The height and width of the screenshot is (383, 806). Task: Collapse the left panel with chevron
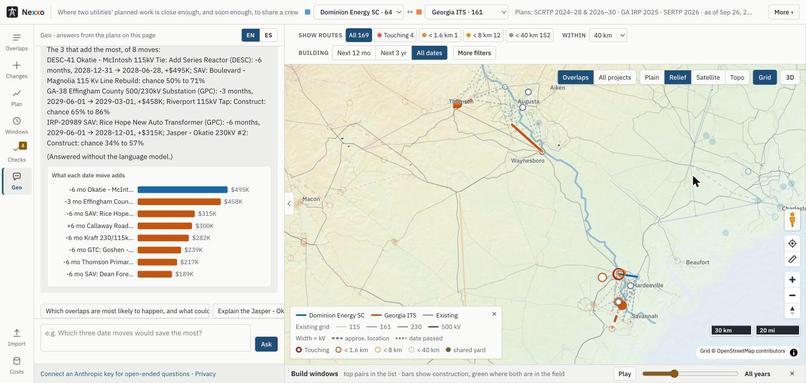tap(289, 204)
